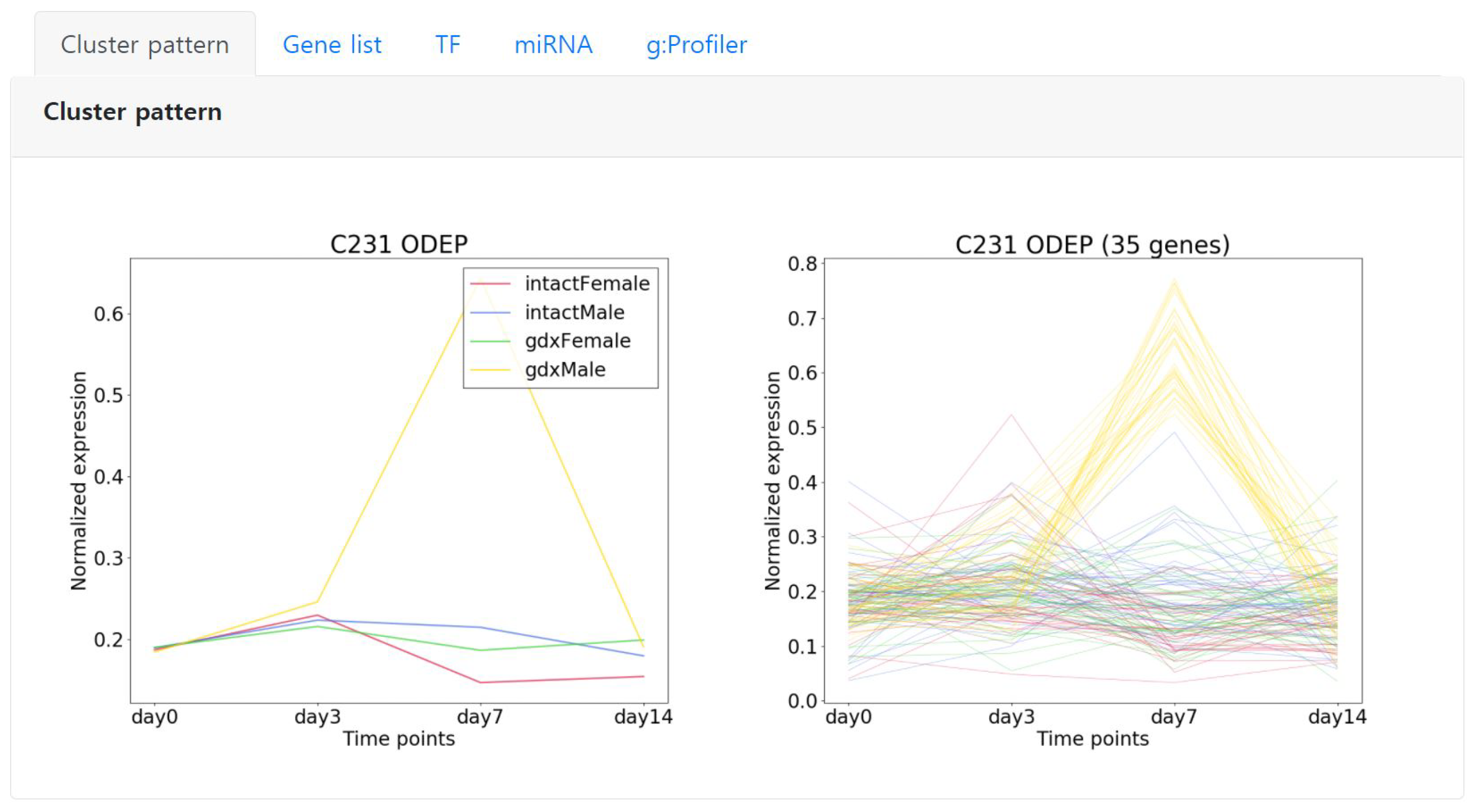Click the C231 ODEP chart title
The height and width of the screenshot is (812, 1473).
[x=399, y=243]
